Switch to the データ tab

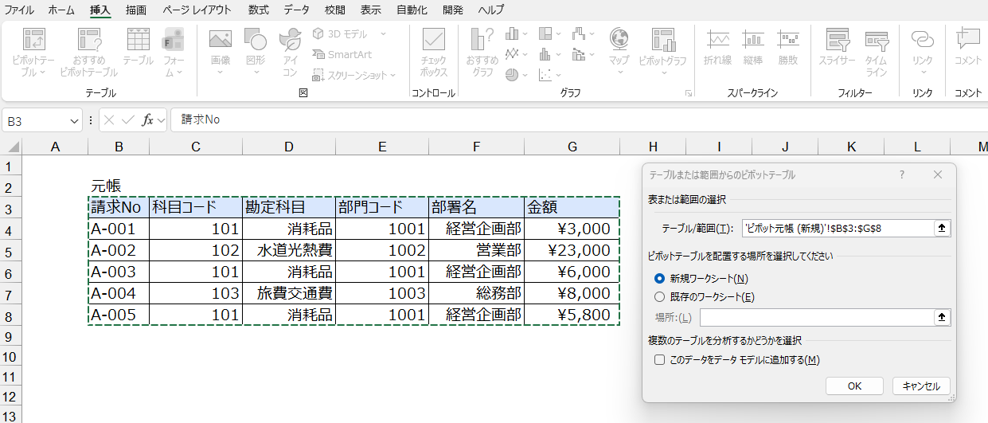click(x=296, y=10)
